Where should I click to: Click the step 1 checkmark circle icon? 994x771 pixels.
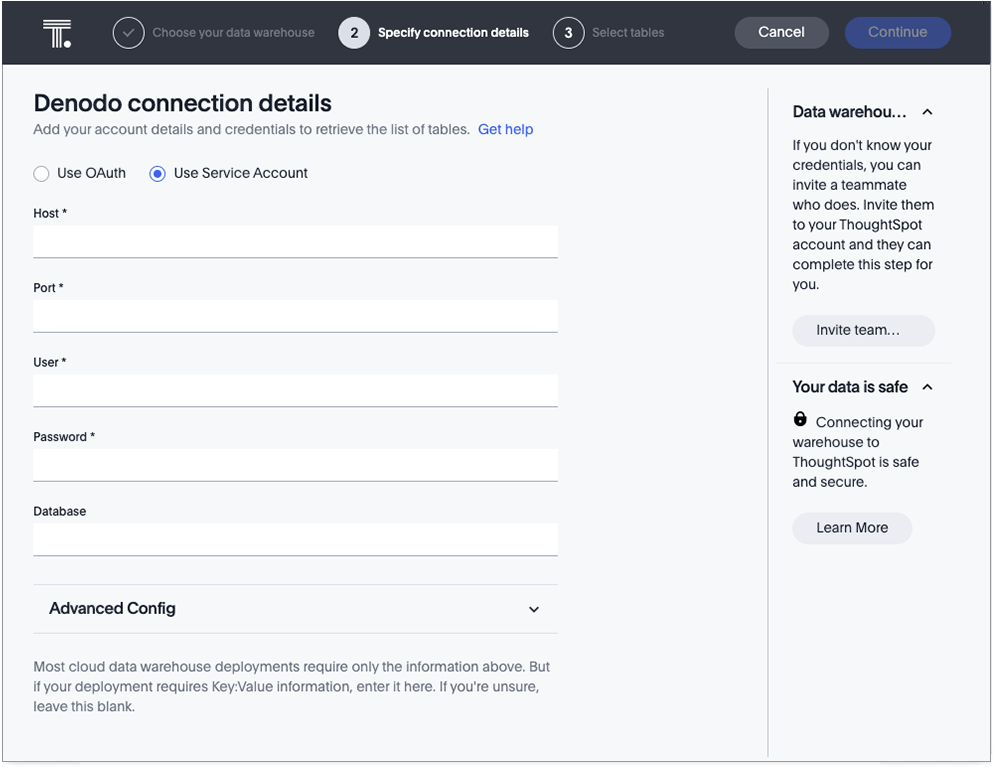tap(128, 33)
